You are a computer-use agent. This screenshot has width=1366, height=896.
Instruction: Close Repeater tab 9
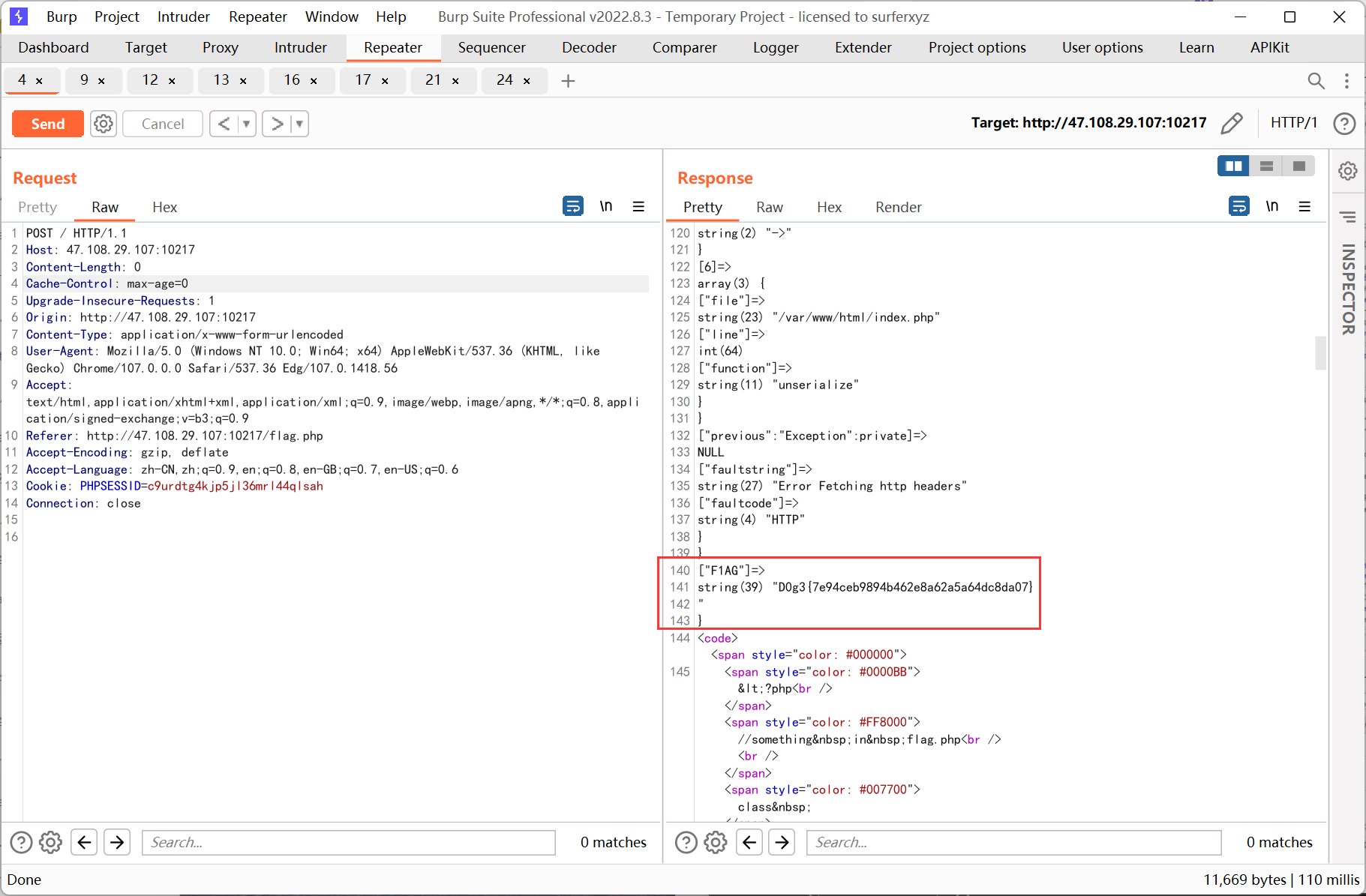tap(101, 81)
